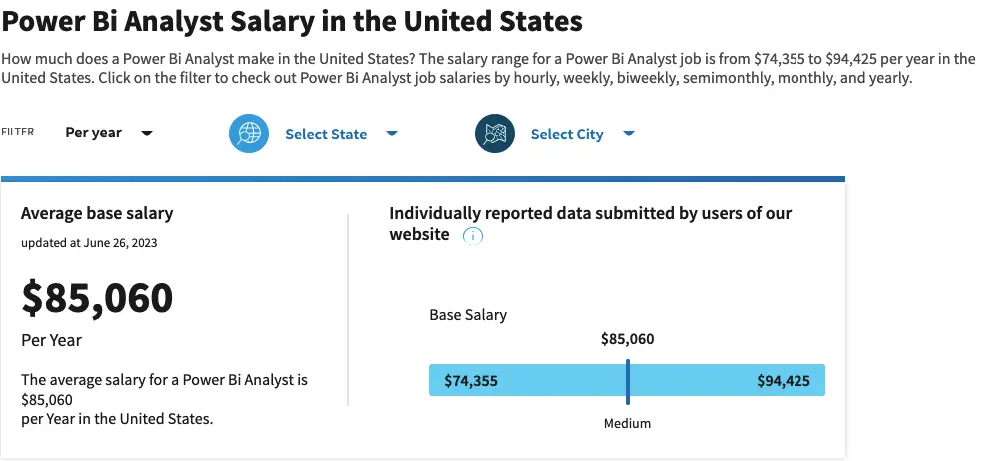Click the map icon beside Select City

pyautogui.click(x=494, y=134)
